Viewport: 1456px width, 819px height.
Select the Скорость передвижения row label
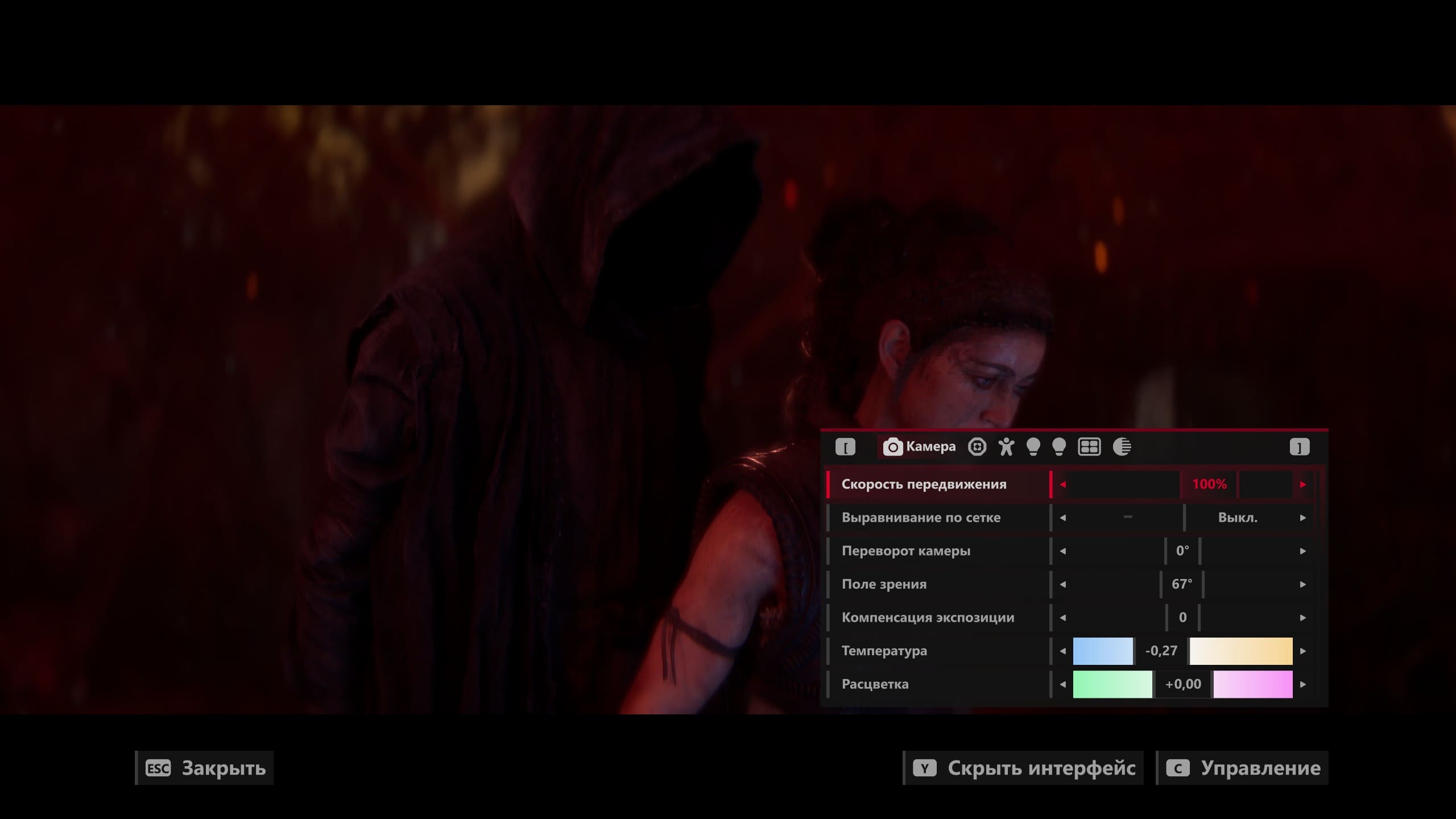(924, 485)
